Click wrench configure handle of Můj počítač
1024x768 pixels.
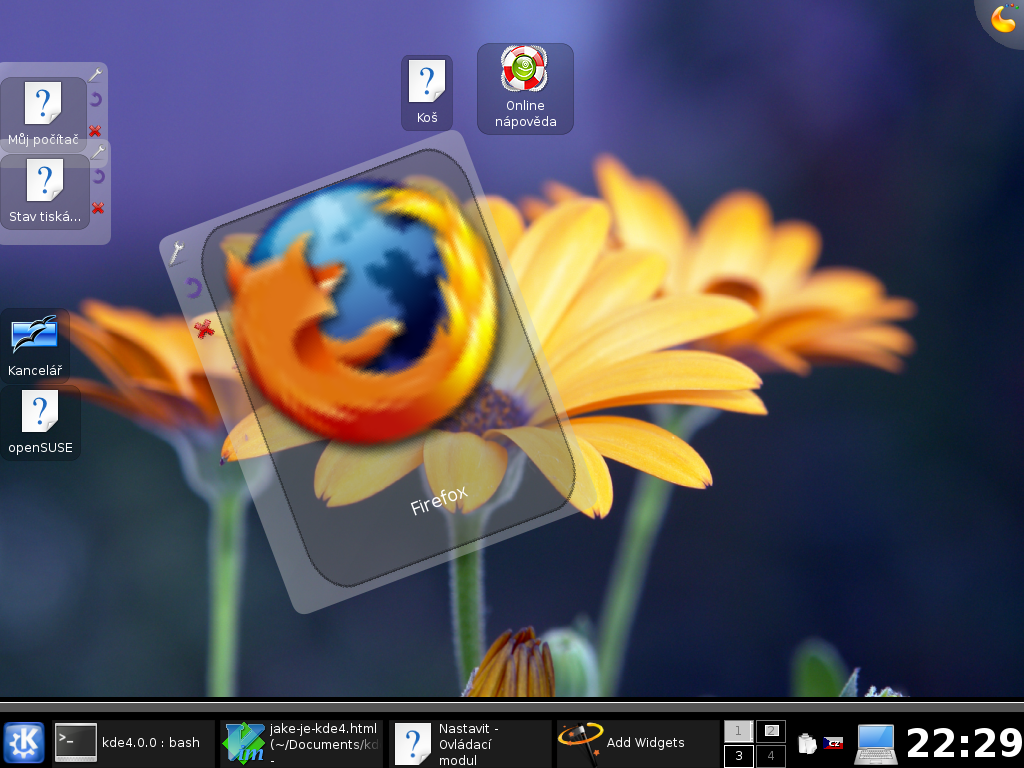pos(95,74)
